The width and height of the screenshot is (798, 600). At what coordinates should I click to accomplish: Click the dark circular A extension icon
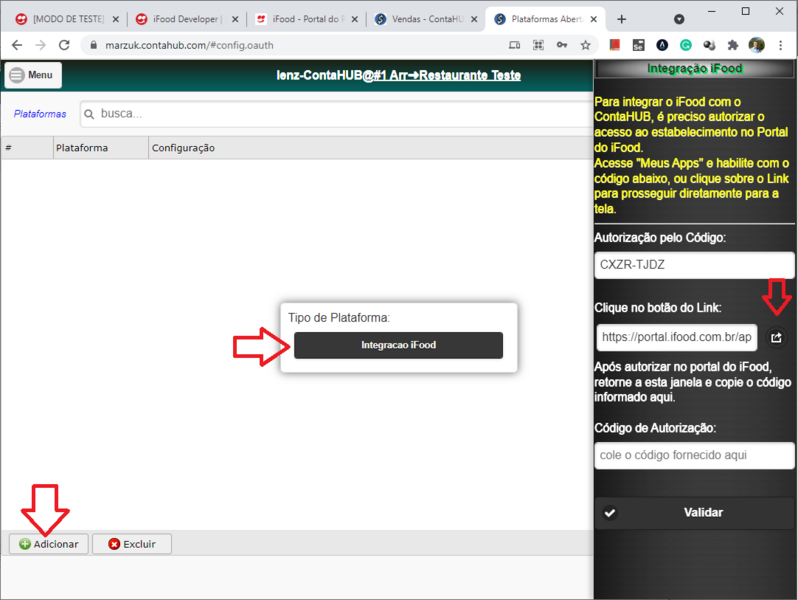click(662, 45)
